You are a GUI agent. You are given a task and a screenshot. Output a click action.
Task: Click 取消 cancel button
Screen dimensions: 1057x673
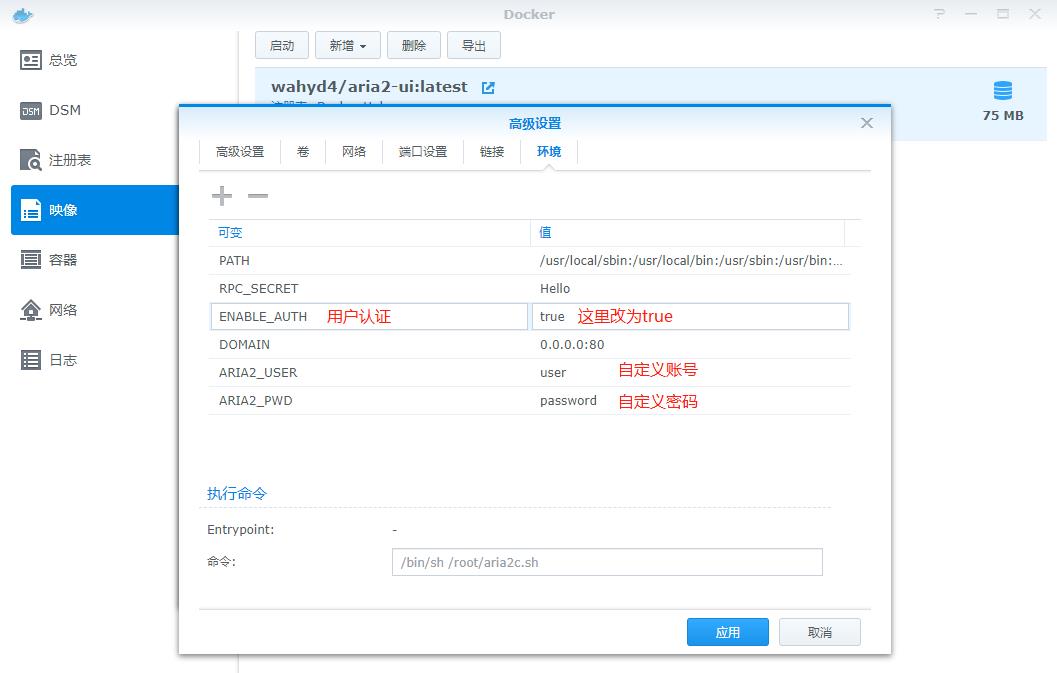(x=820, y=632)
